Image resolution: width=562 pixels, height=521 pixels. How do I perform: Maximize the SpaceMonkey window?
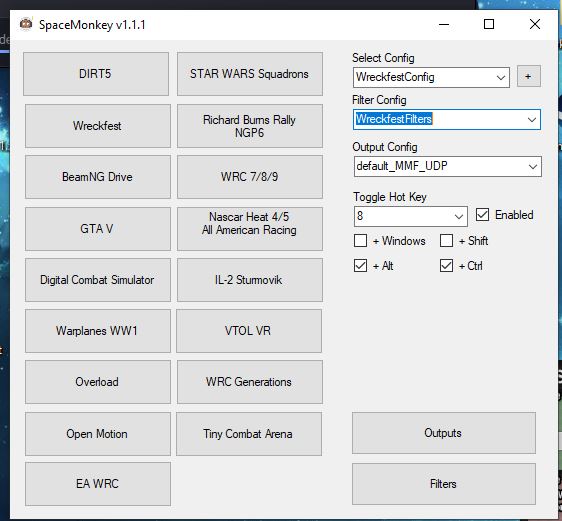click(489, 24)
